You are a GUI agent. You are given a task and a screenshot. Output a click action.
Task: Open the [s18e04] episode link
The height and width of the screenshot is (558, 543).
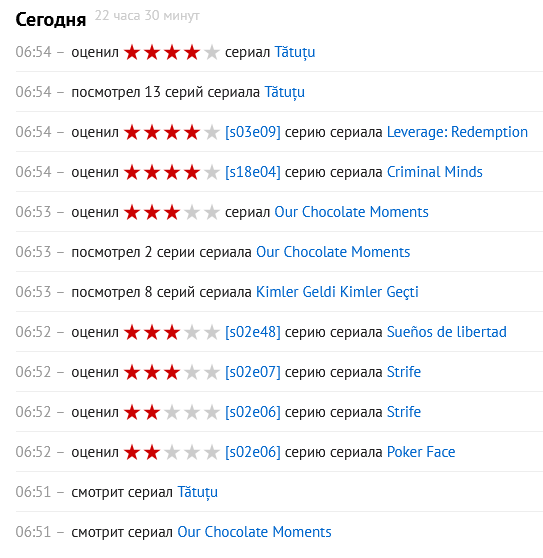[253, 172]
